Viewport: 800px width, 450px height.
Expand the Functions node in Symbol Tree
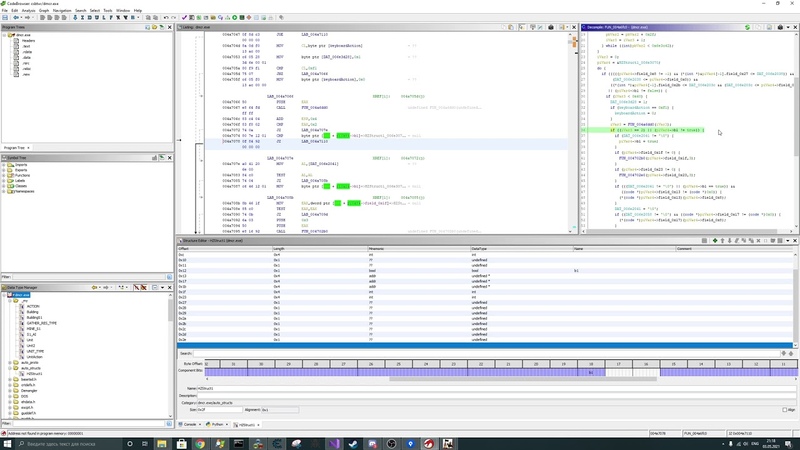pos(5,175)
